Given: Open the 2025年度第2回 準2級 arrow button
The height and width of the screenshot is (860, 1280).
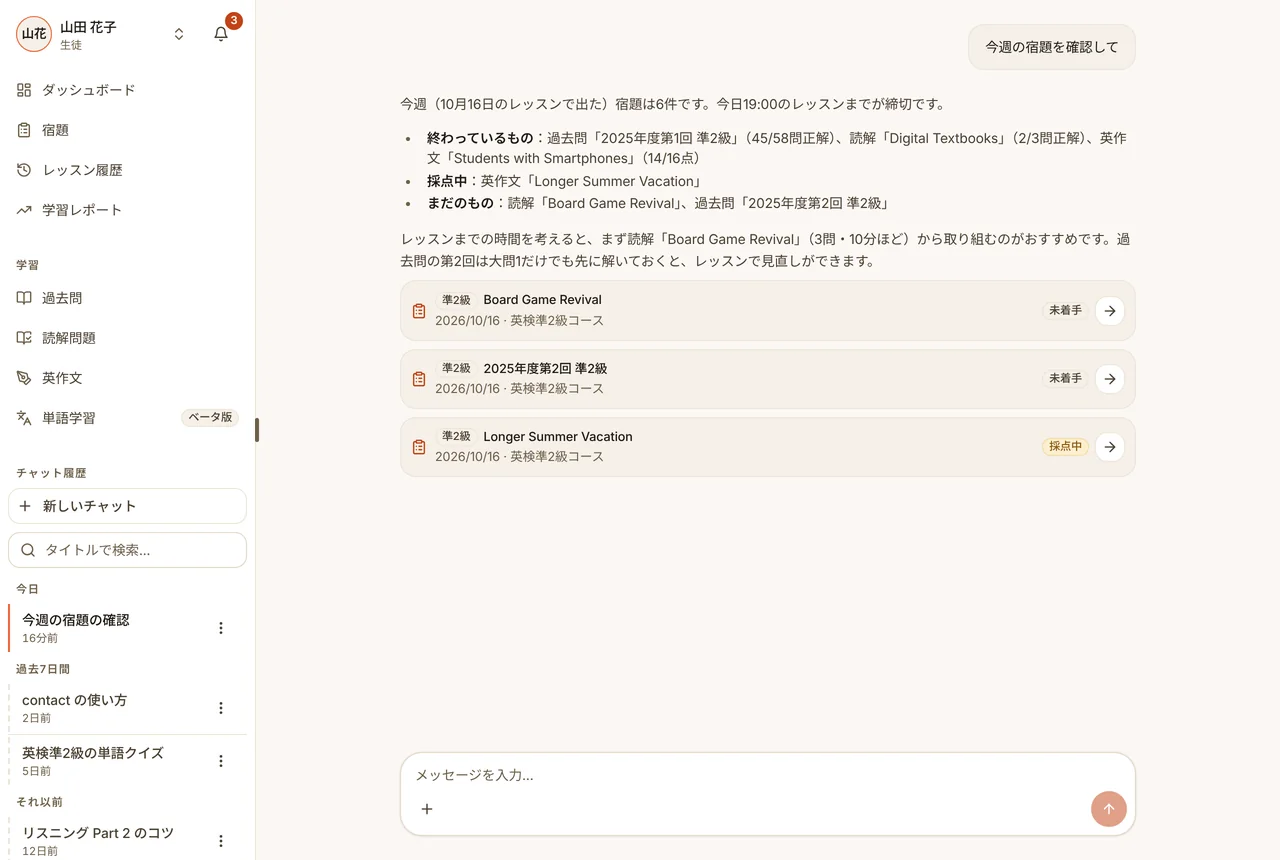Looking at the screenshot, I should click(x=1110, y=379).
